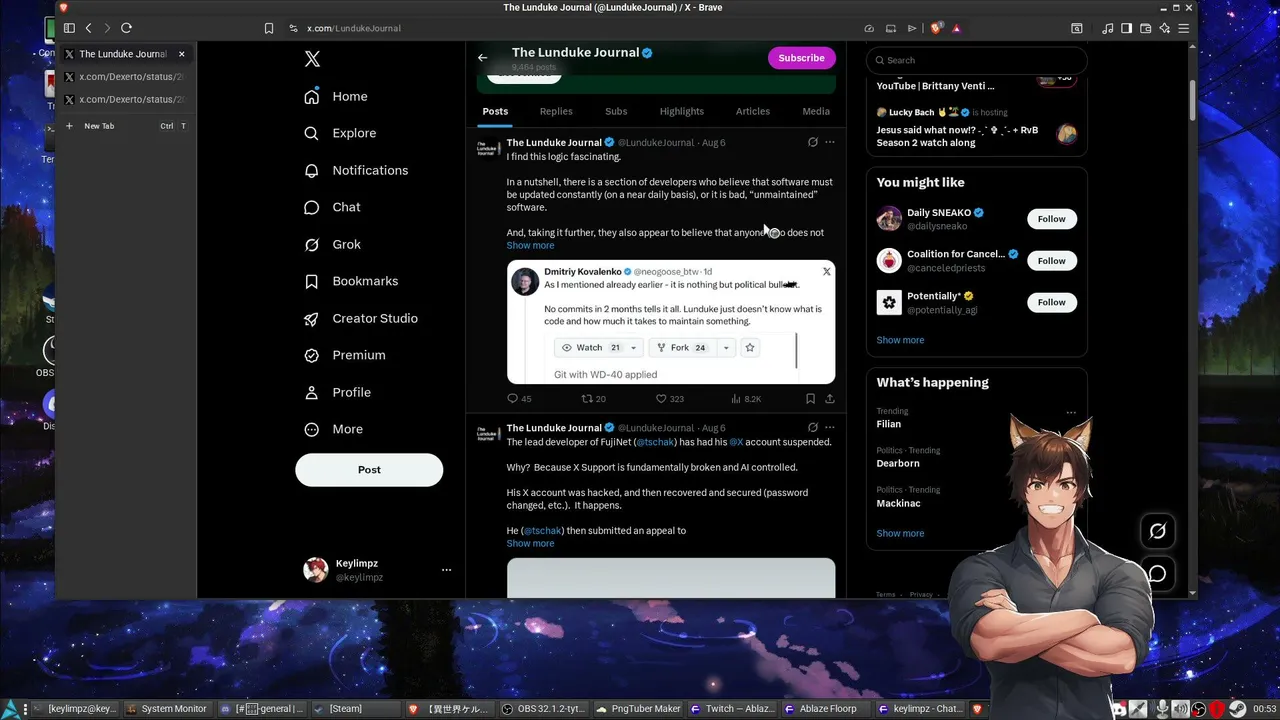Viewport: 1280px width, 720px height.
Task: Open Notifications in the X sidebar
Action: [x=356, y=170]
